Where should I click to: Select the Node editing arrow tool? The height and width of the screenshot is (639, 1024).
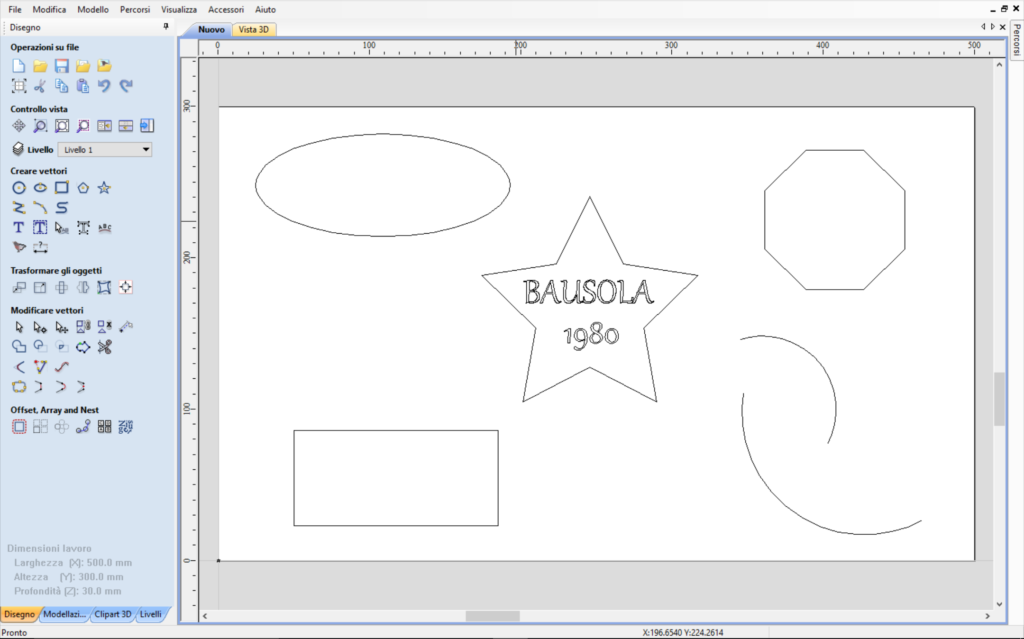pos(40,327)
